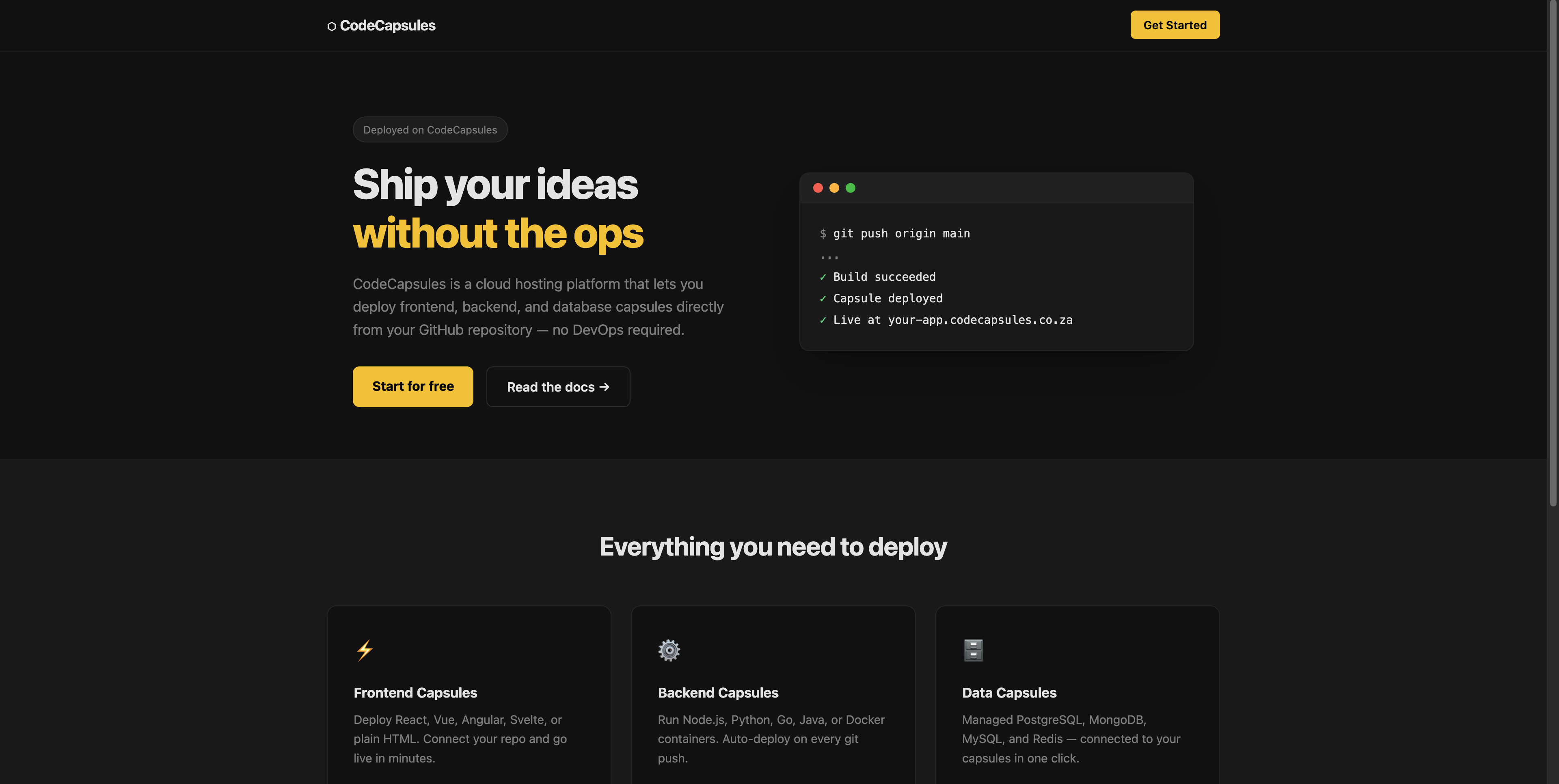The width and height of the screenshot is (1559, 784).
Task: Click the Start for free button
Action: (x=413, y=387)
